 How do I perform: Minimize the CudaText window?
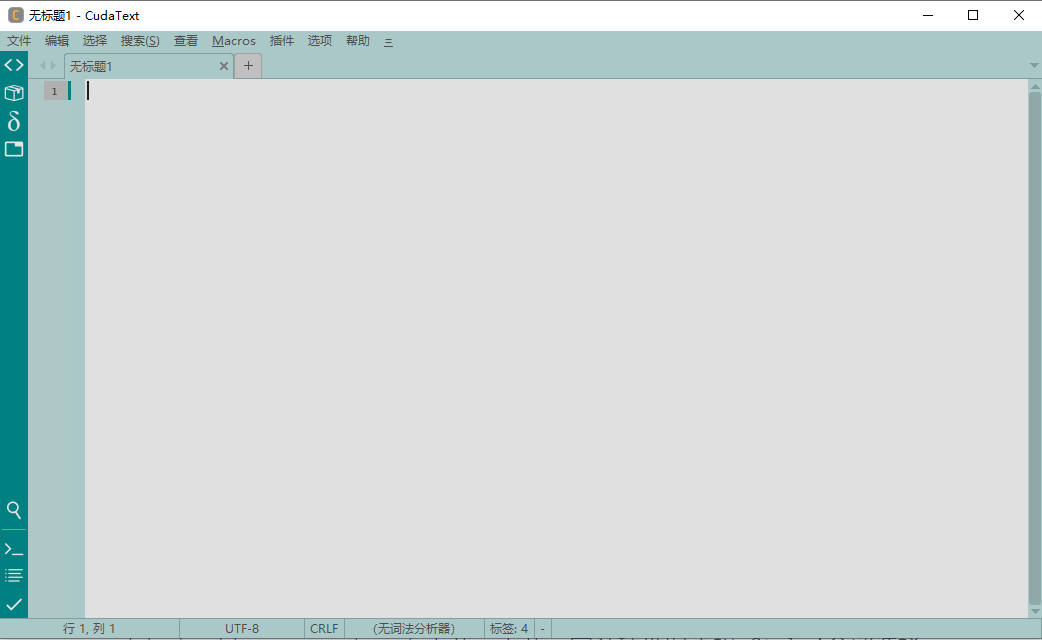[x=928, y=15]
